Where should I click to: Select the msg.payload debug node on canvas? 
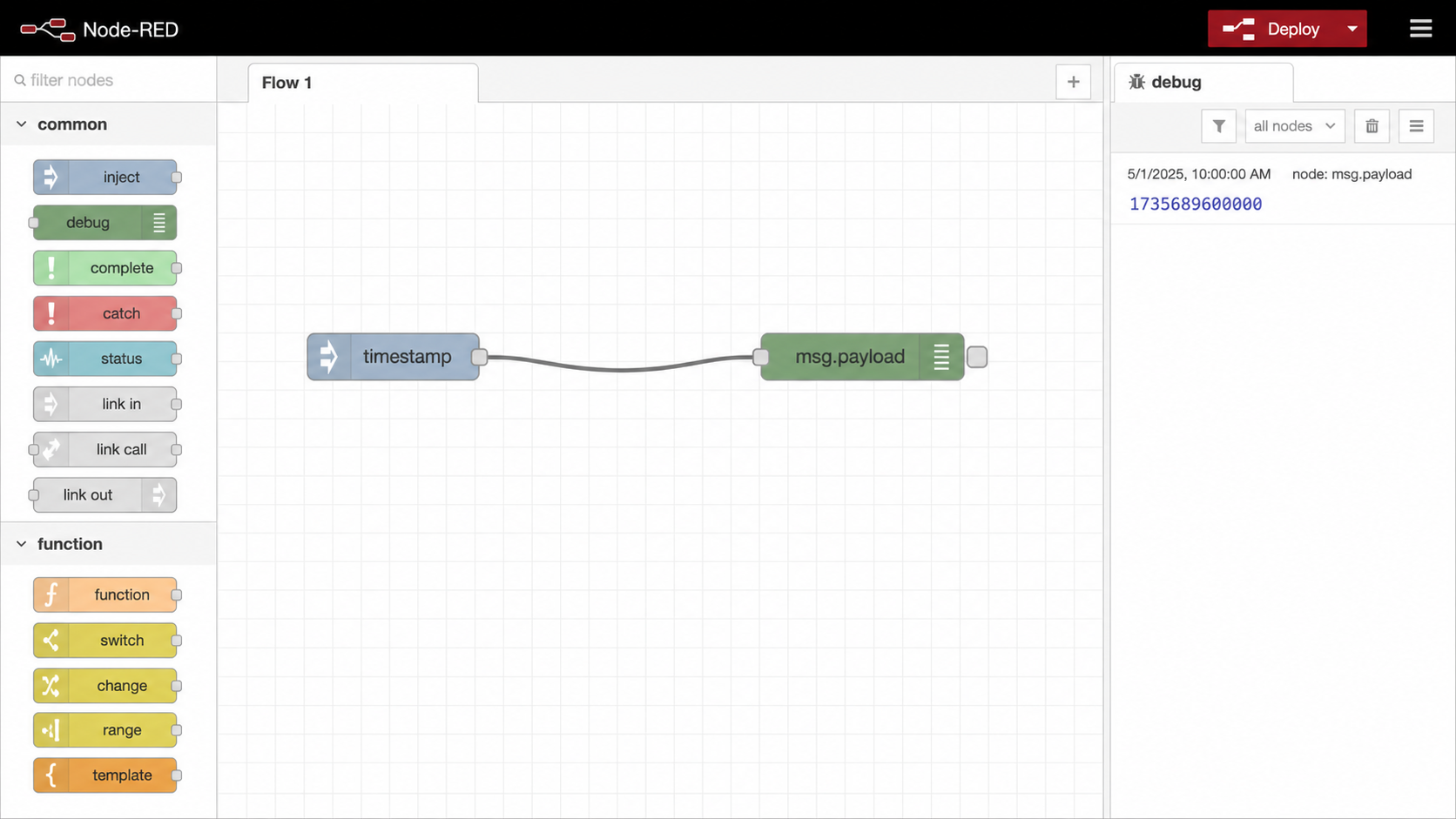point(862,357)
